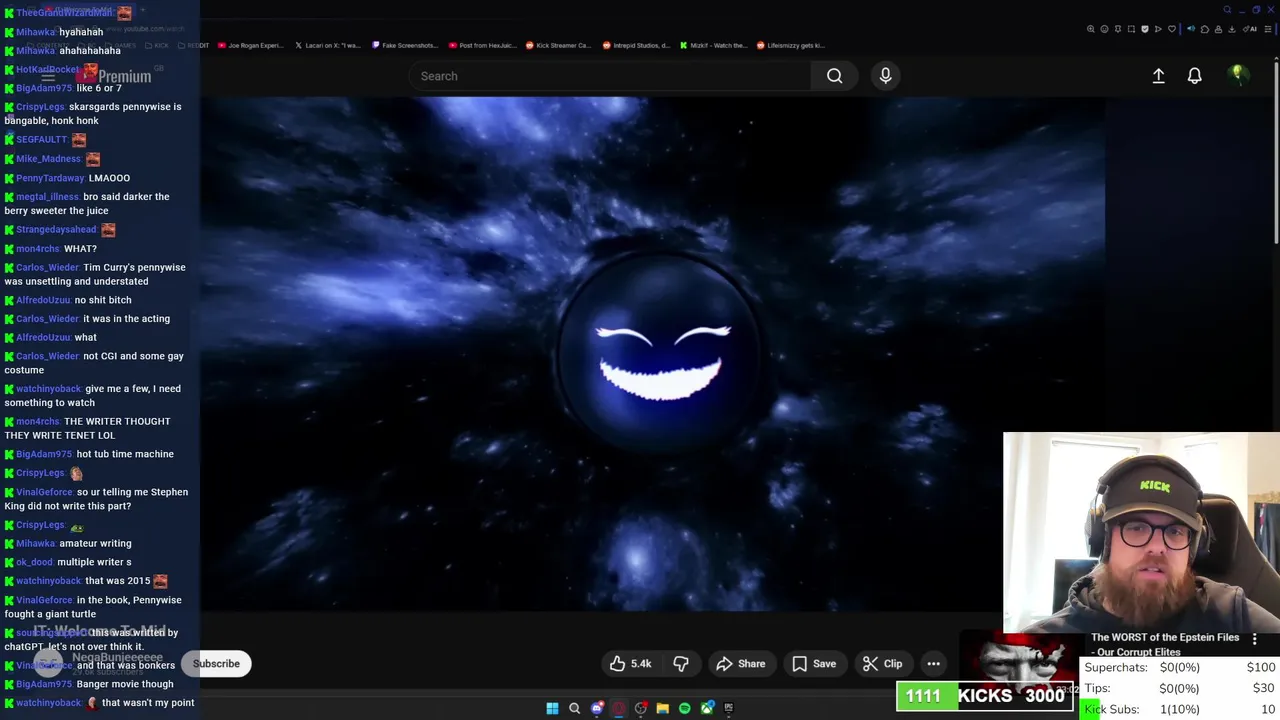The width and height of the screenshot is (1280, 720).
Task: Click the send/flow arrow icon in address bar
Action: point(1158,29)
